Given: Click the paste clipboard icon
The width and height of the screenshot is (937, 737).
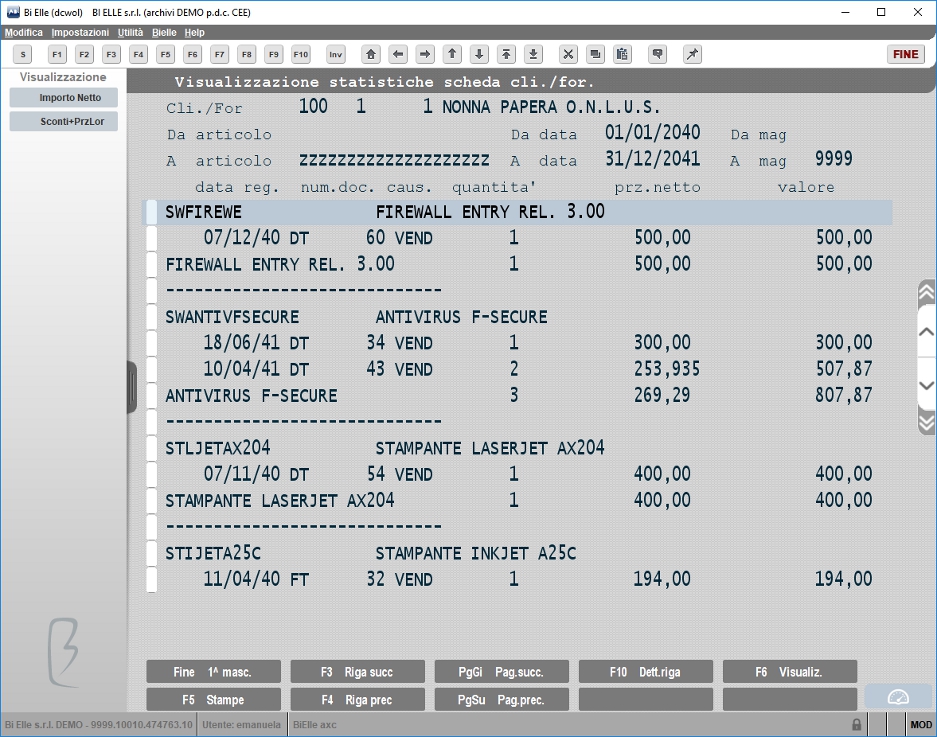Looking at the screenshot, I should (622, 54).
